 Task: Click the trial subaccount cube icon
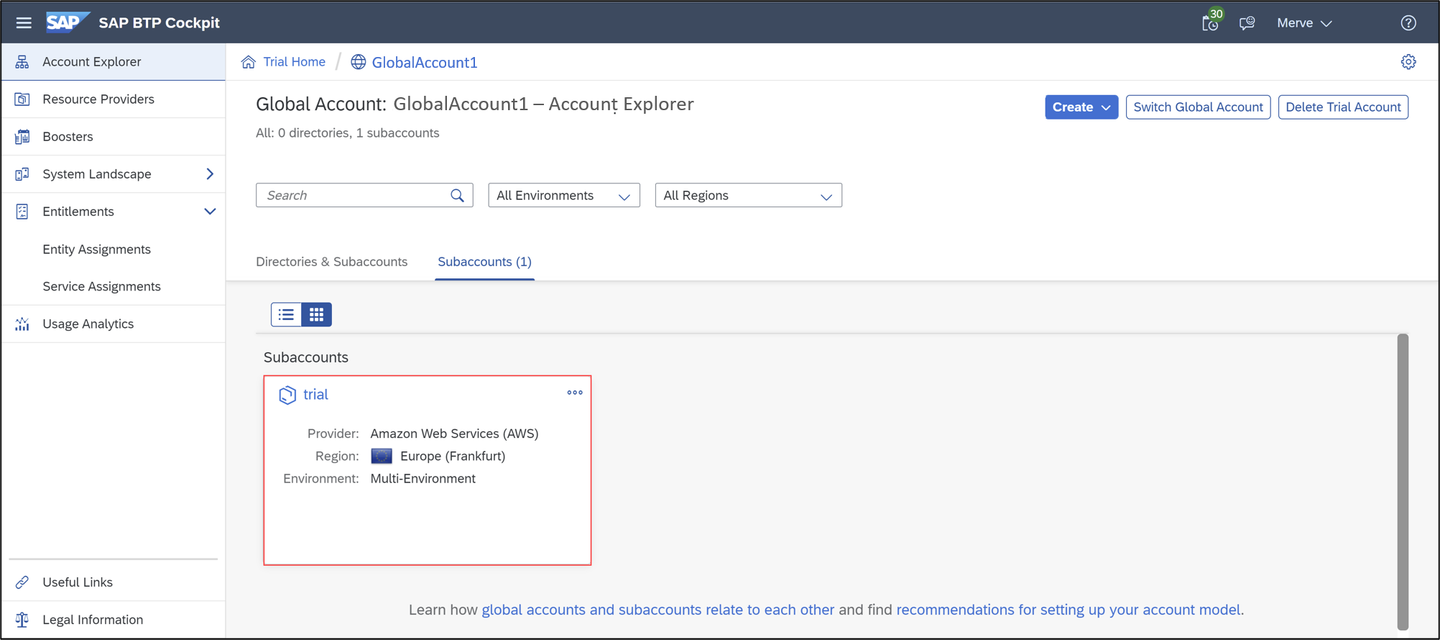click(x=287, y=395)
